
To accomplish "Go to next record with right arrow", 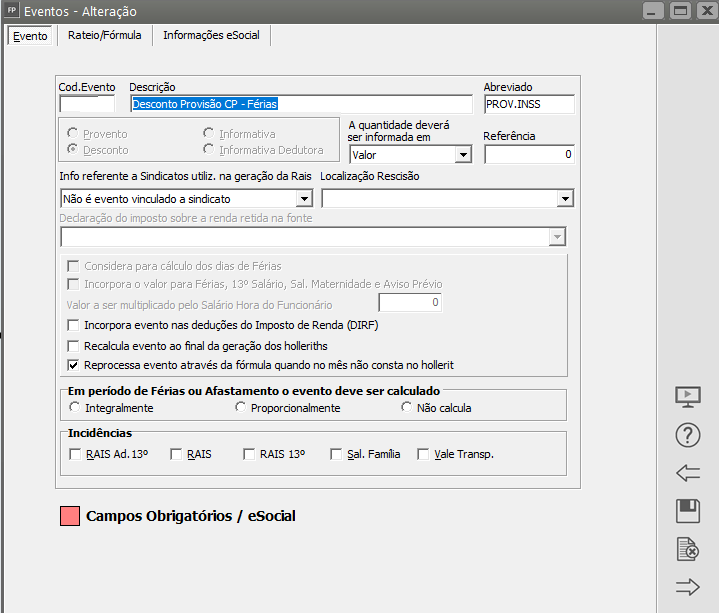I will (687, 587).
